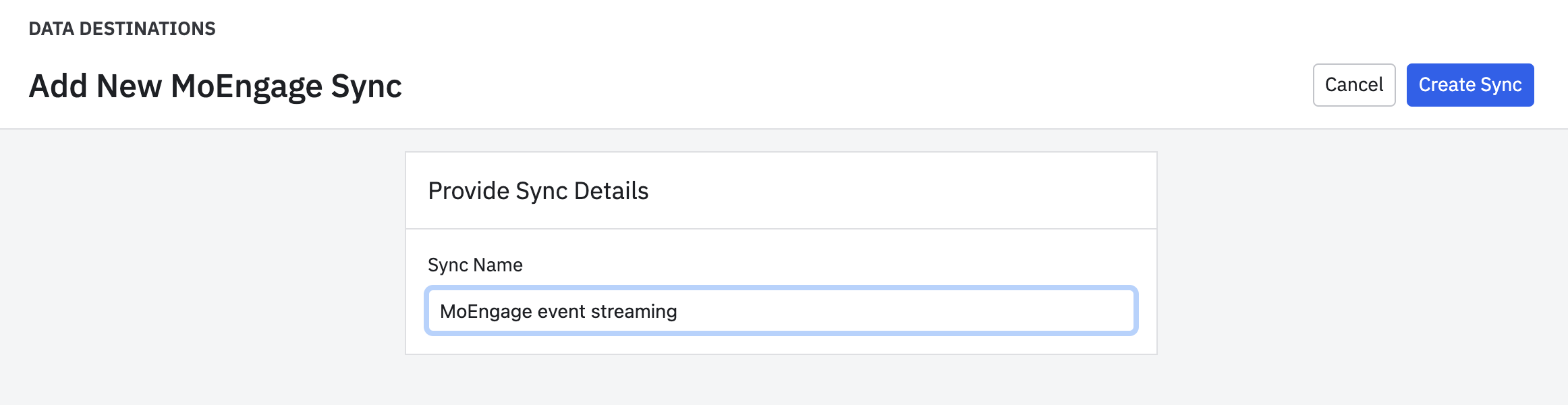The image size is (1568, 405).
Task: Click the word 'MoEngage' in page title
Action: [246, 86]
